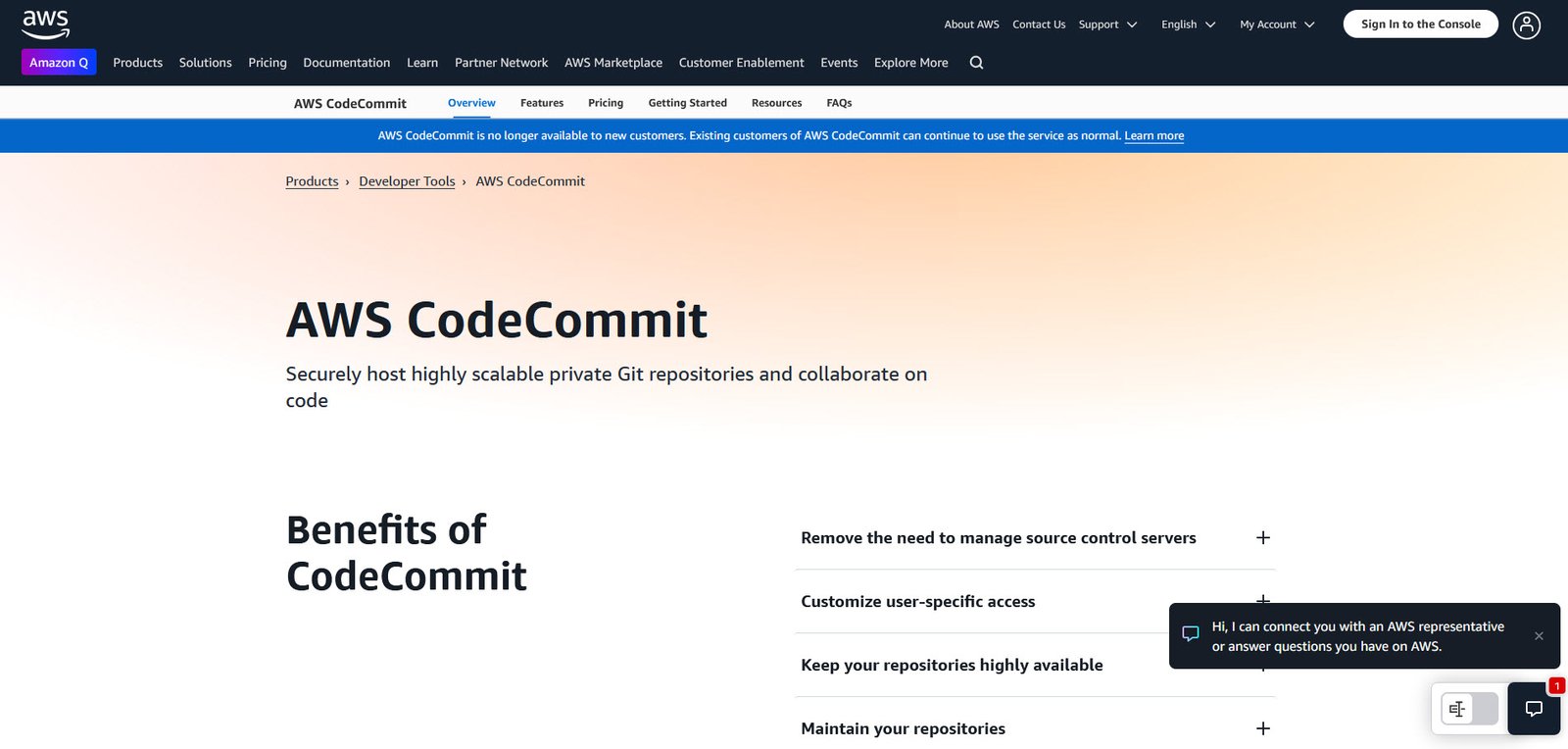1568x749 pixels.
Task: Click Learn more in the blue banner
Action: [x=1153, y=136]
